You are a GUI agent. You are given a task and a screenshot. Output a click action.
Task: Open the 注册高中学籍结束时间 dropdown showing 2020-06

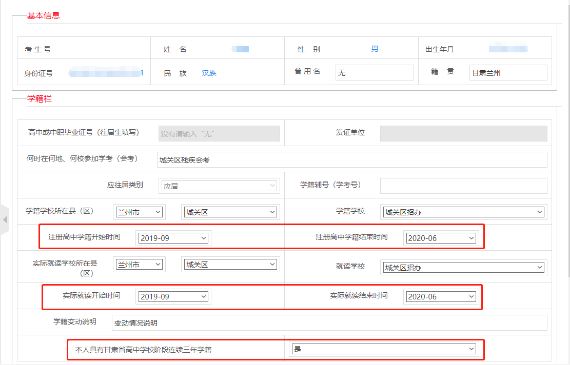point(441,238)
